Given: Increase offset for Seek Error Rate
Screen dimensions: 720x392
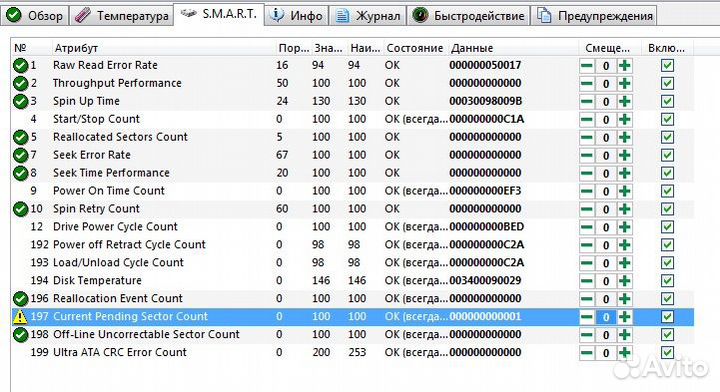Looking at the screenshot, I should 624,155.
